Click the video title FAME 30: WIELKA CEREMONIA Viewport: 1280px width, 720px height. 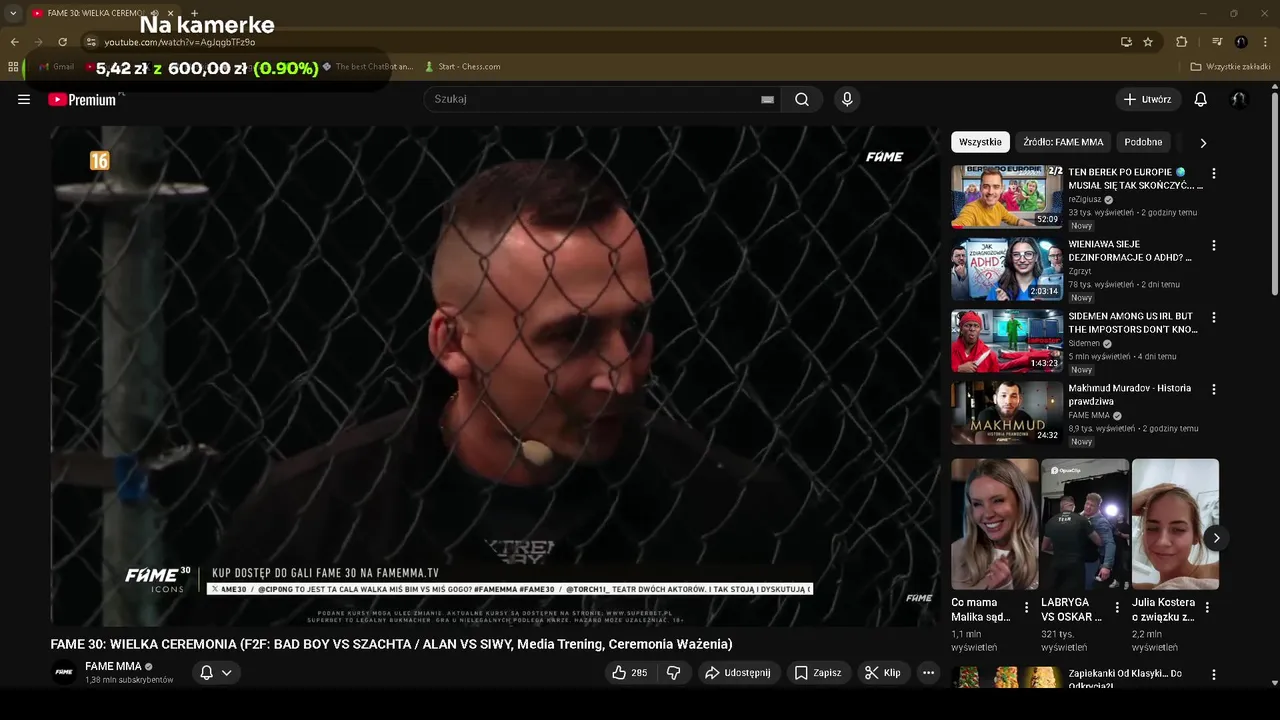392,644
